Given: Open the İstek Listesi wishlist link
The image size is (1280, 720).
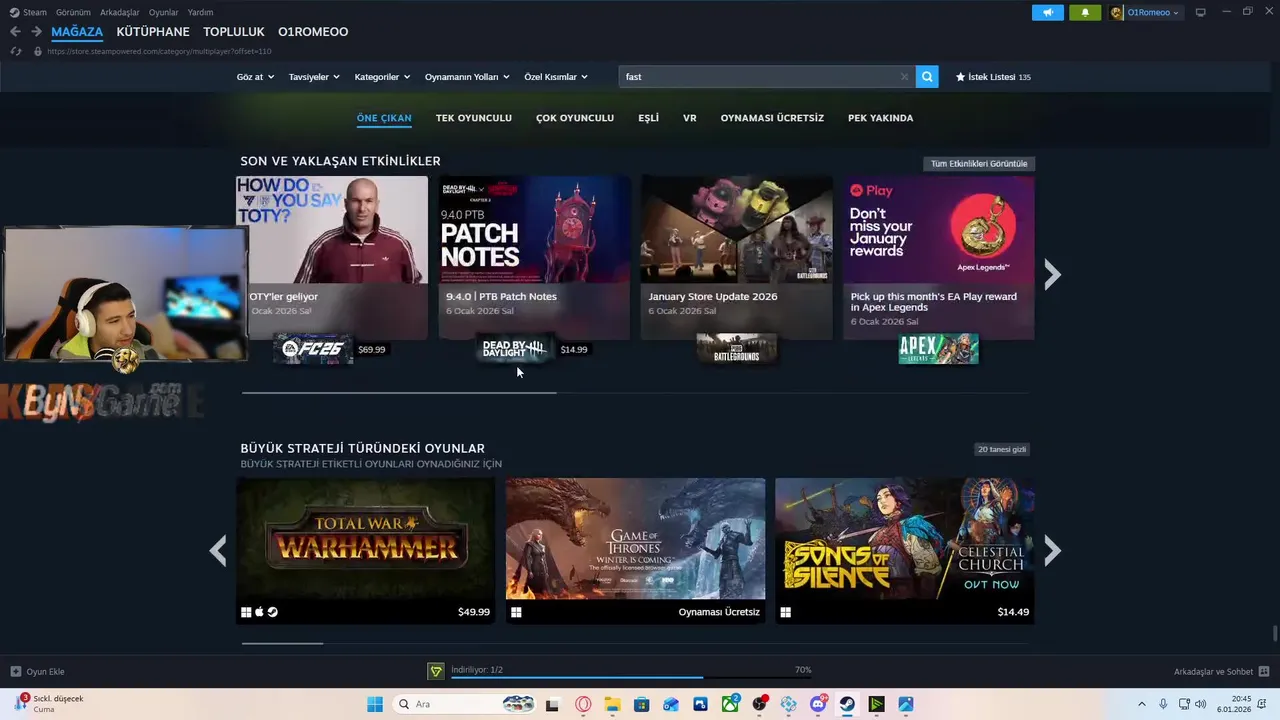Looking at the screenshot, I should click(x=993, y=77).
